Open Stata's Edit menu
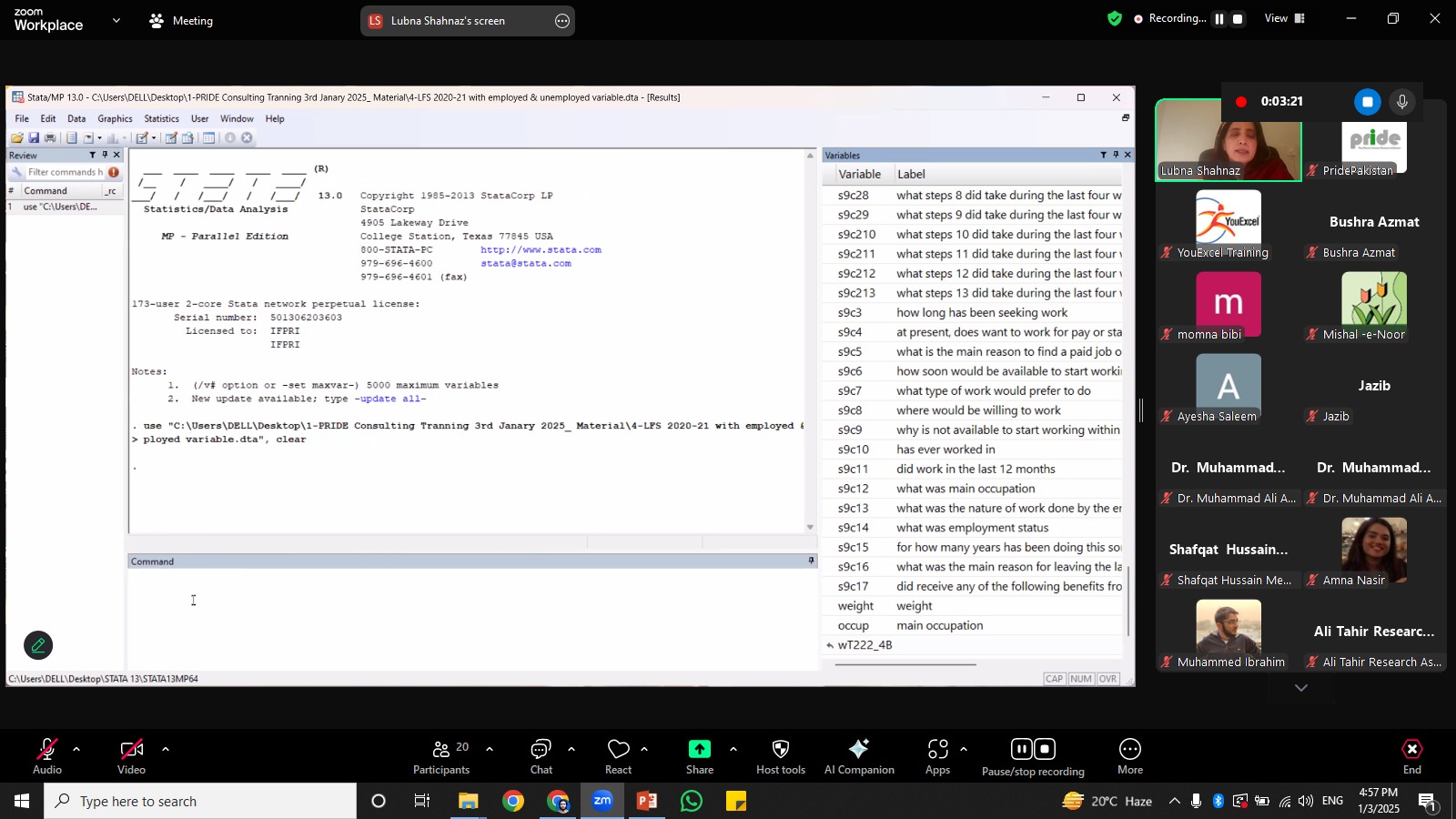 click(x=48, y=118)
